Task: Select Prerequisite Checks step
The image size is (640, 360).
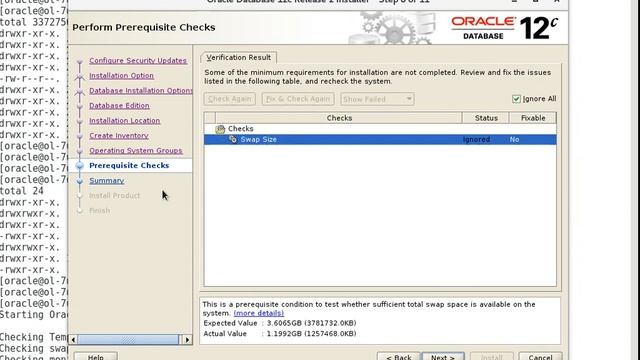Action: coord(129,166)
